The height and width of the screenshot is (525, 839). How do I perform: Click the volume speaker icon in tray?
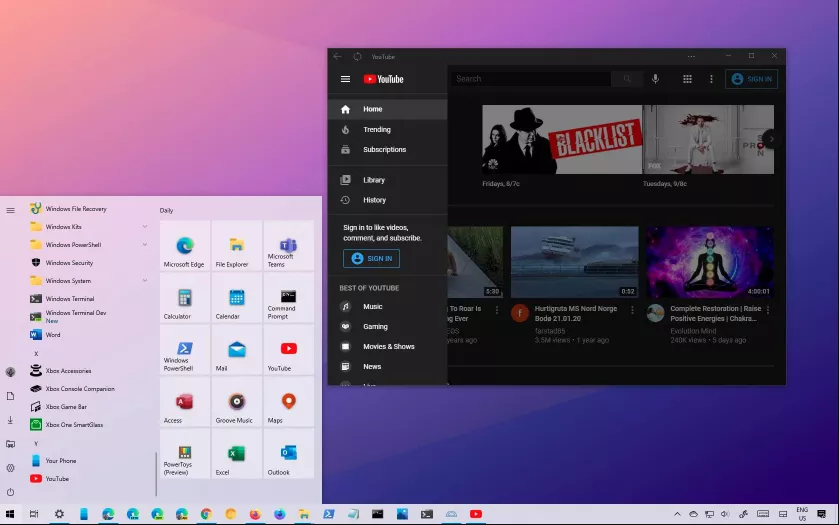coord(725,514)
